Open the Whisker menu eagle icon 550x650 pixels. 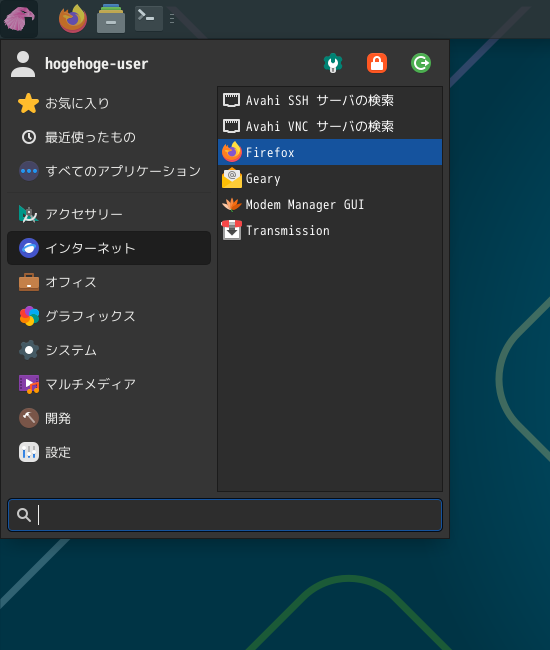click(19, 19)
